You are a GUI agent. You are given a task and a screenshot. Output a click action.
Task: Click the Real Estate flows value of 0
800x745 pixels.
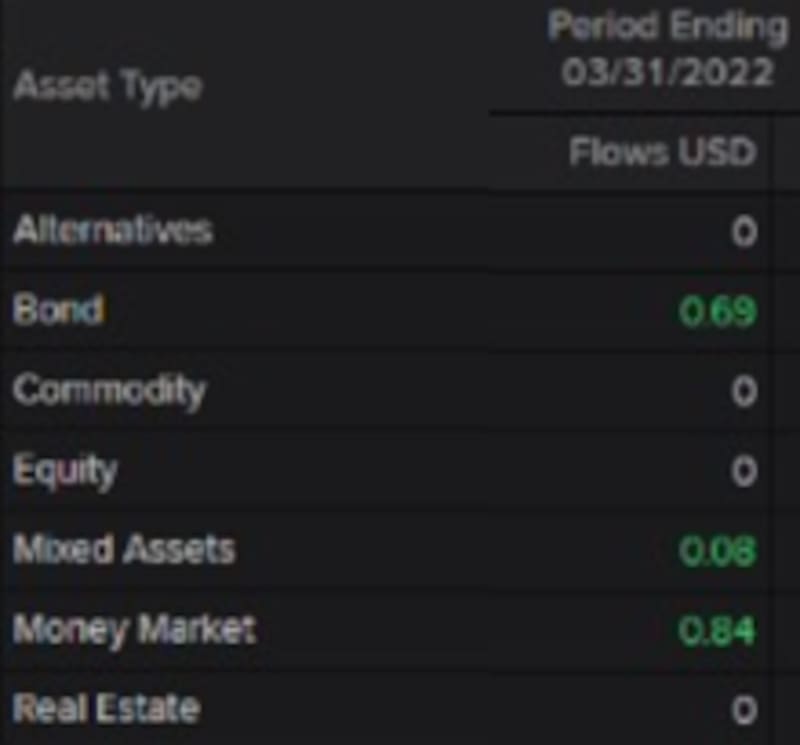[743, 710]
